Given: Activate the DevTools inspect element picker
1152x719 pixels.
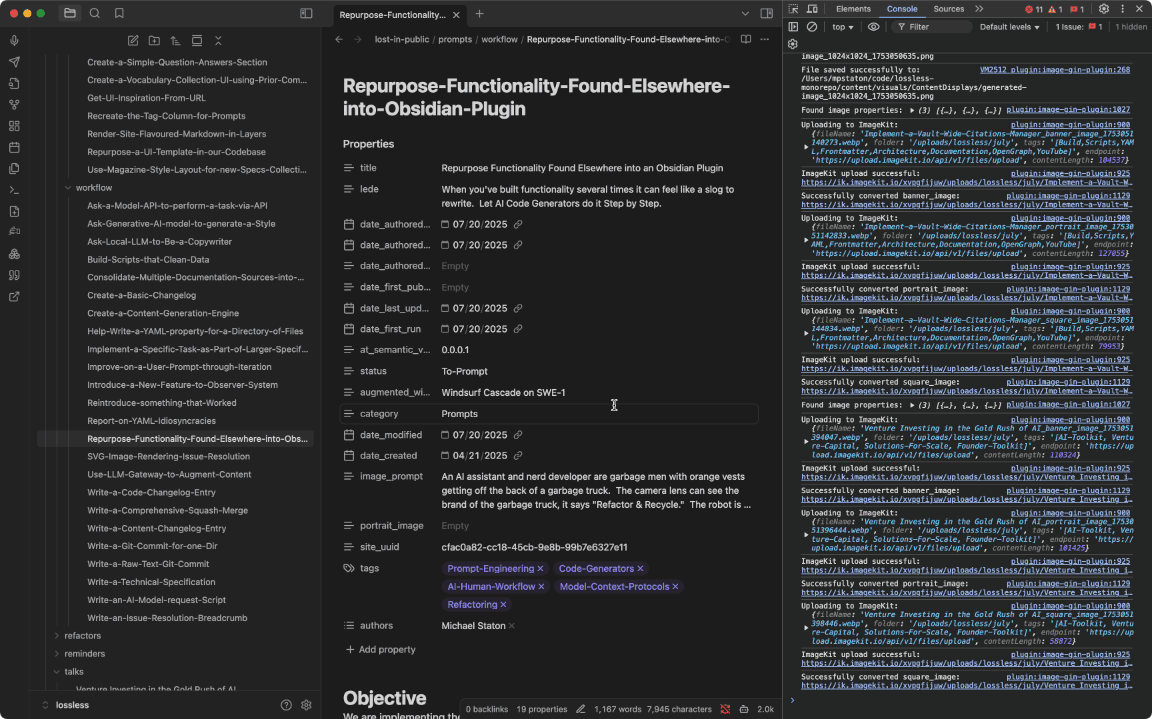Looking at the screenshot, I should coord(793,9).
